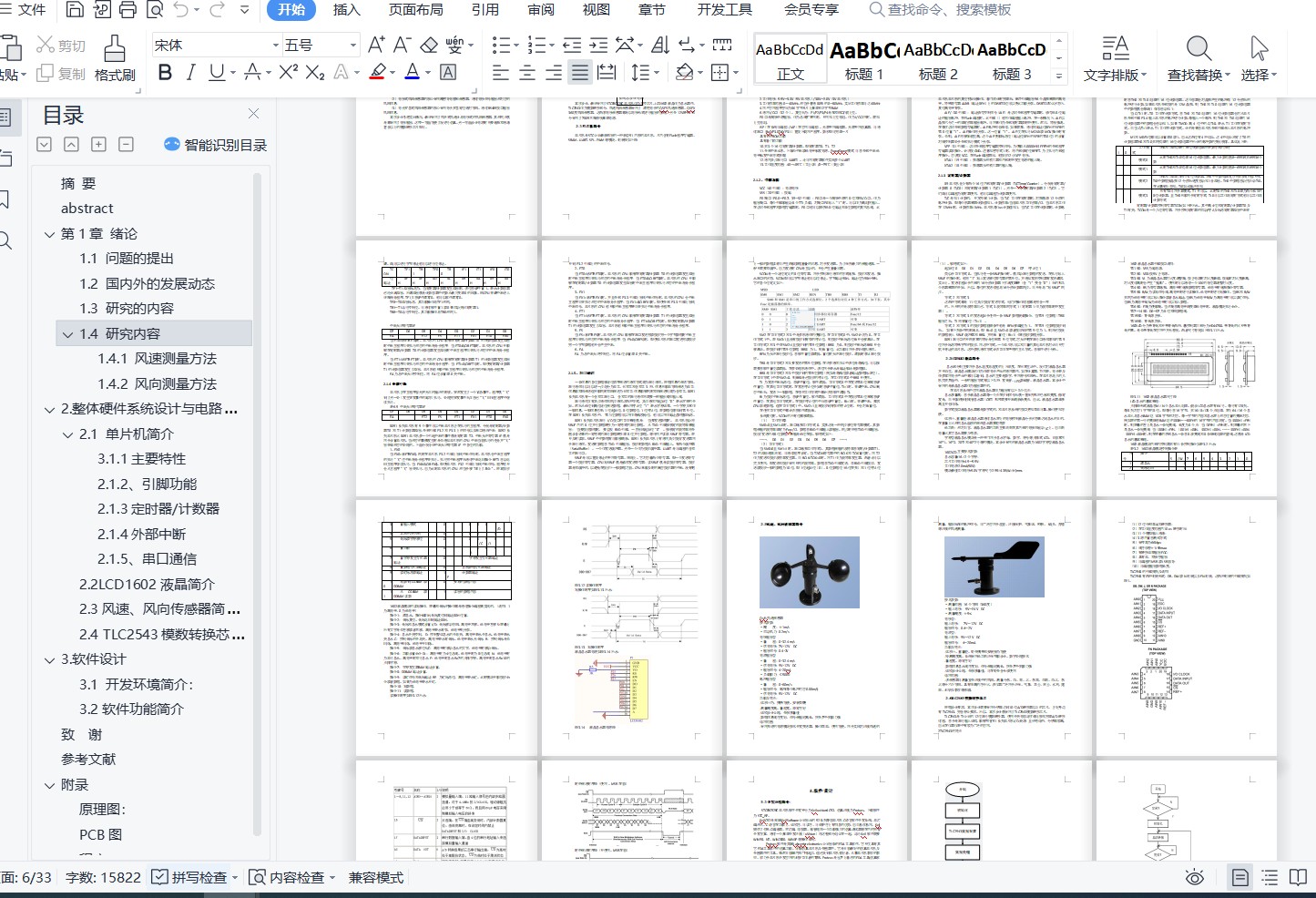Switch to the 审阅 tab
This screenshot has width=1316, height=898.
coord(541,10)
